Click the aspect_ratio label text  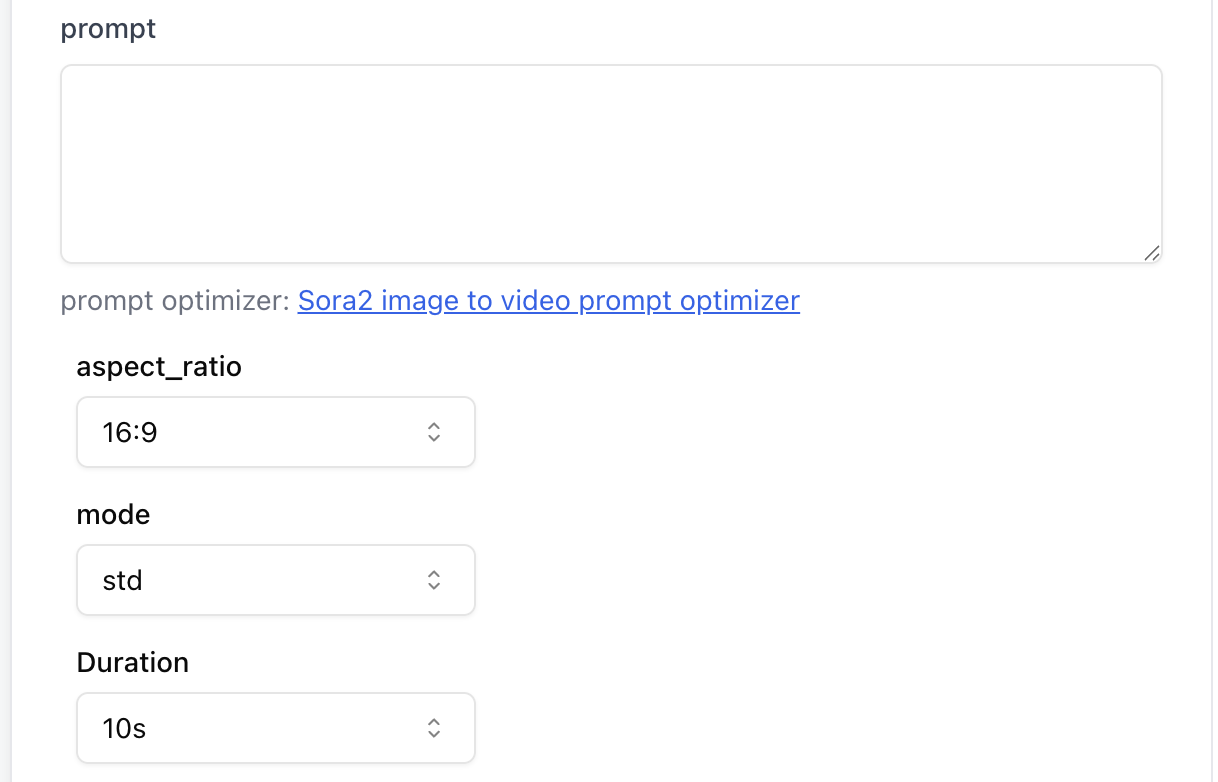[x=159, y=366]
